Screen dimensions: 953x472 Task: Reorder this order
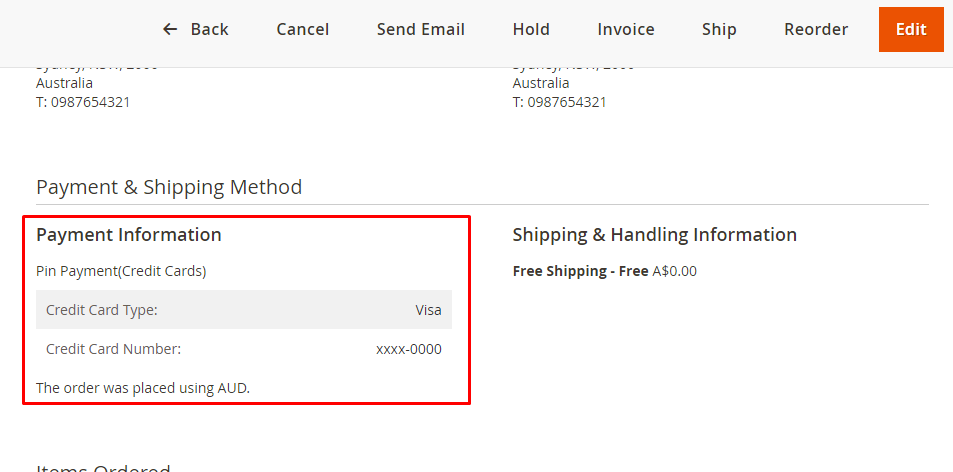[x=816, y=30]
